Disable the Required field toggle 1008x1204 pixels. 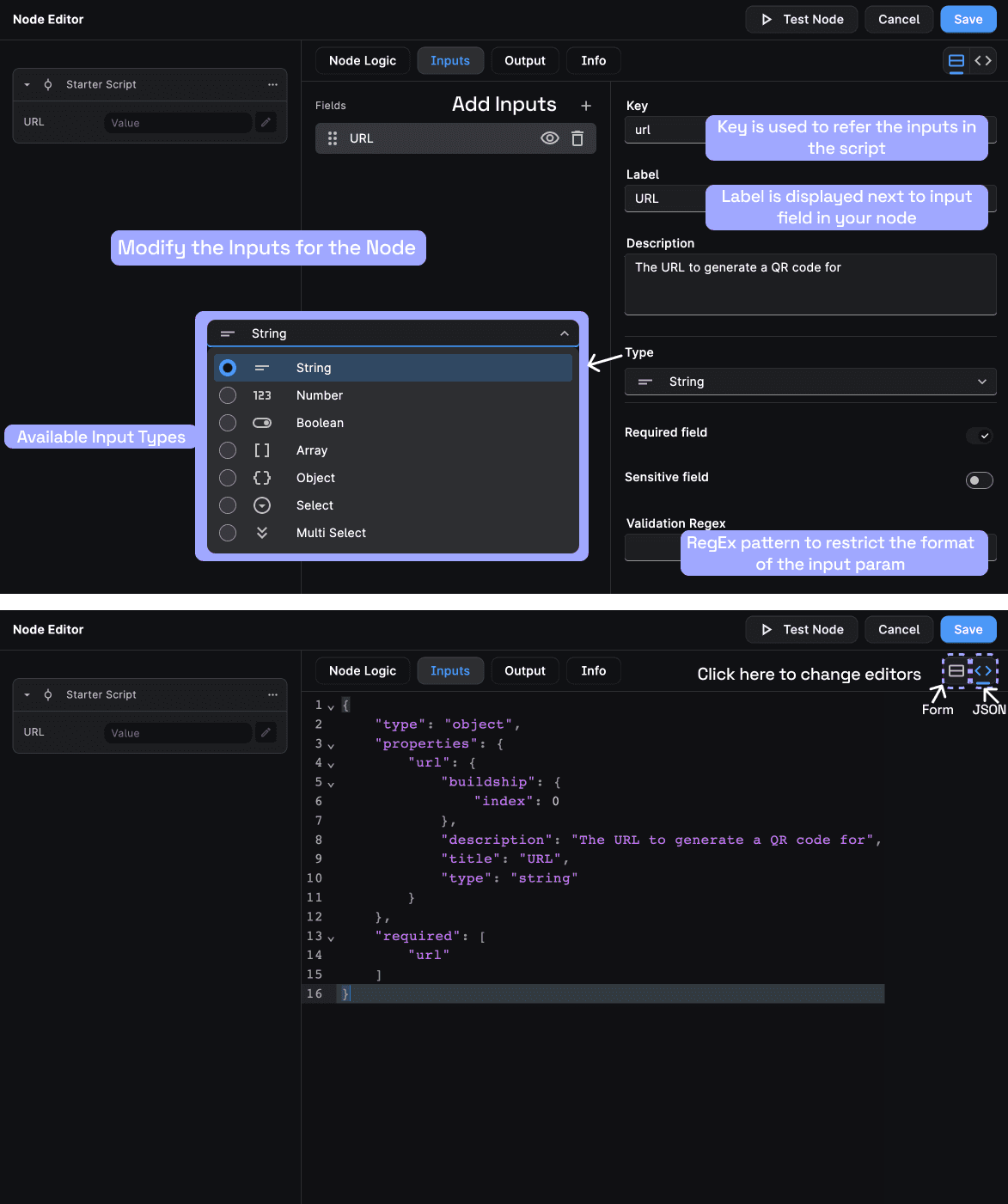979,436
